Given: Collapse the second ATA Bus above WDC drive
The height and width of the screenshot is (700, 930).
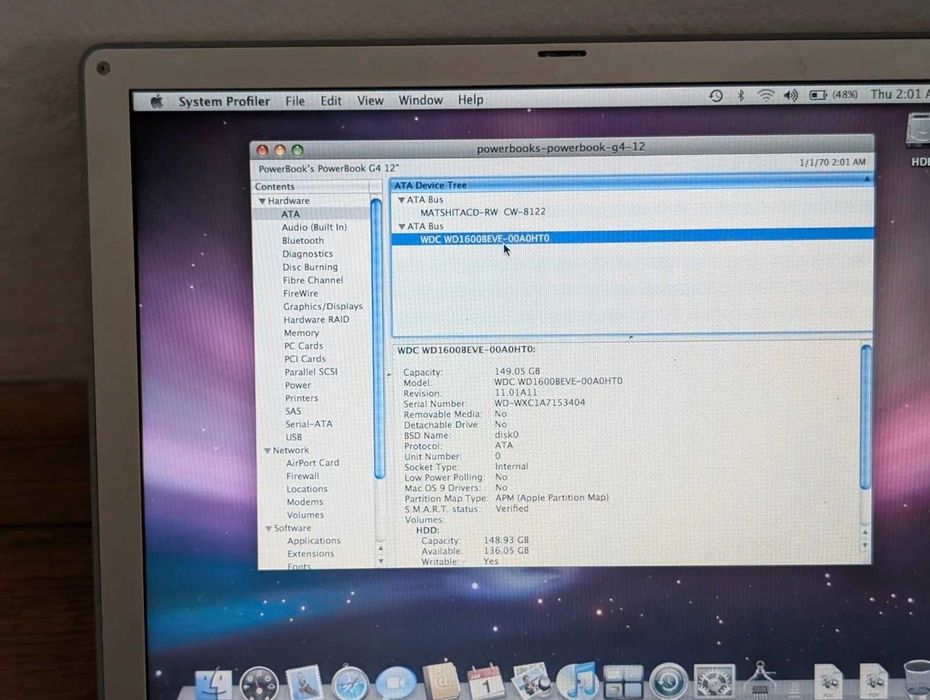Looking at the screenshot, I should [402, 227].
